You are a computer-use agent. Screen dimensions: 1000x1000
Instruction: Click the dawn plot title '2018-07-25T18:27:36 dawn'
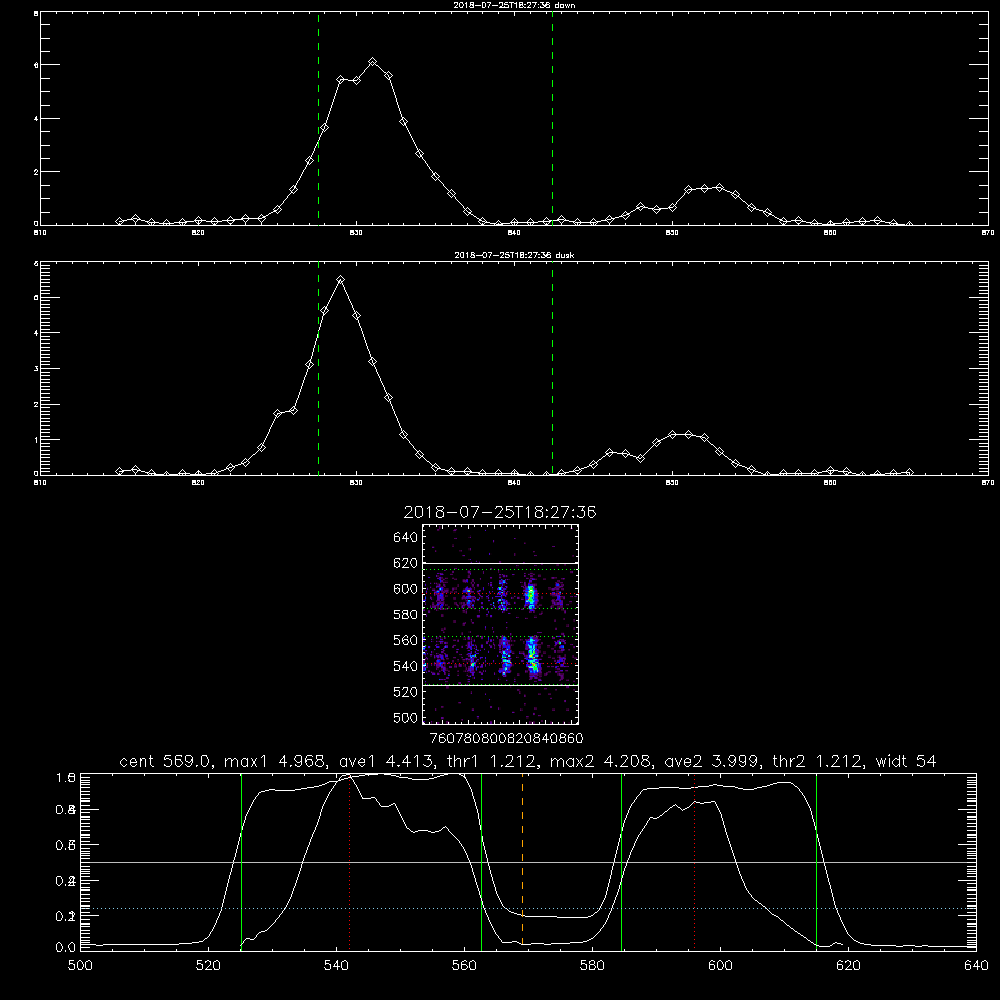(514, 5)
